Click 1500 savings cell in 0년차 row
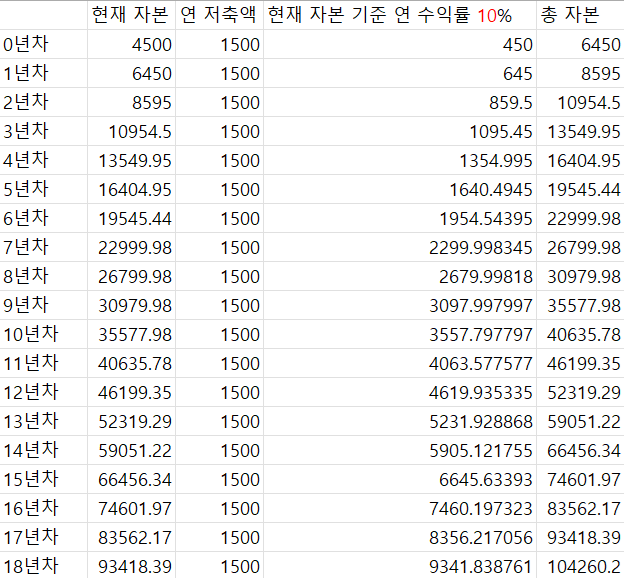 pos(219,44)
